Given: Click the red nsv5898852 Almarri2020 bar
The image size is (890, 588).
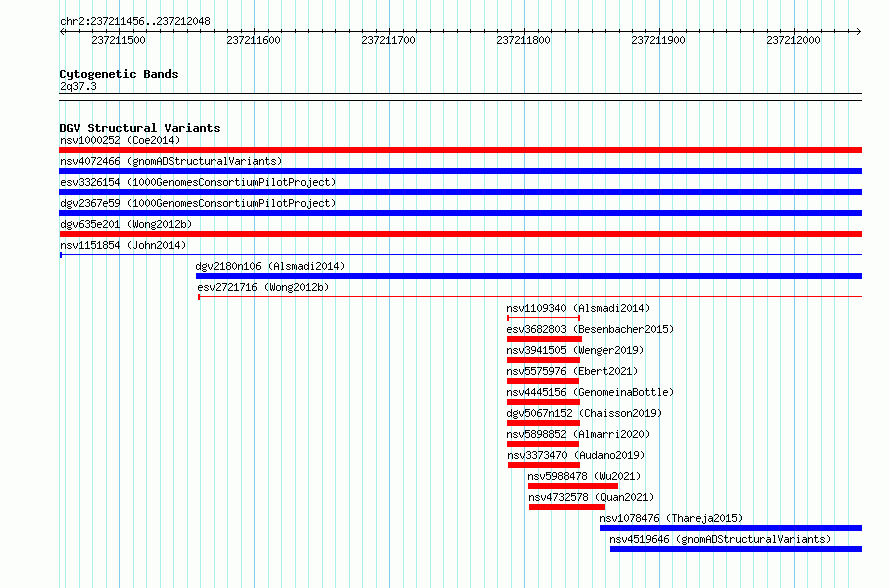Looking at the screenshot, I should [x=543, y=444].
